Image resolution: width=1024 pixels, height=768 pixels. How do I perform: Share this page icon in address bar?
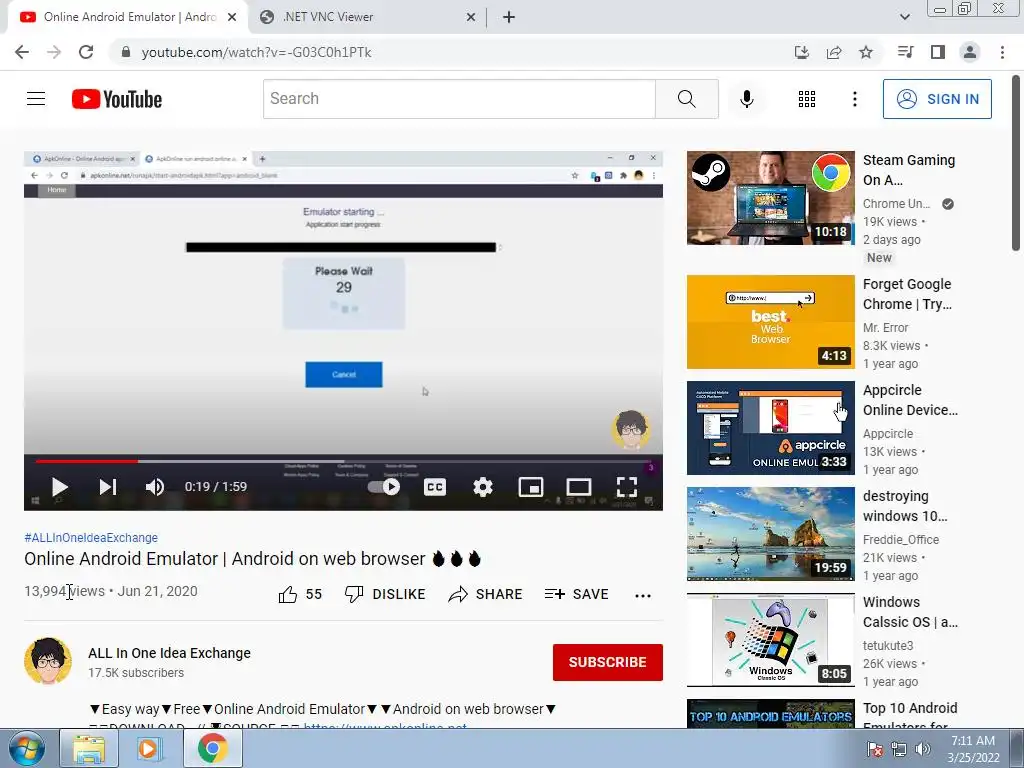834,52
